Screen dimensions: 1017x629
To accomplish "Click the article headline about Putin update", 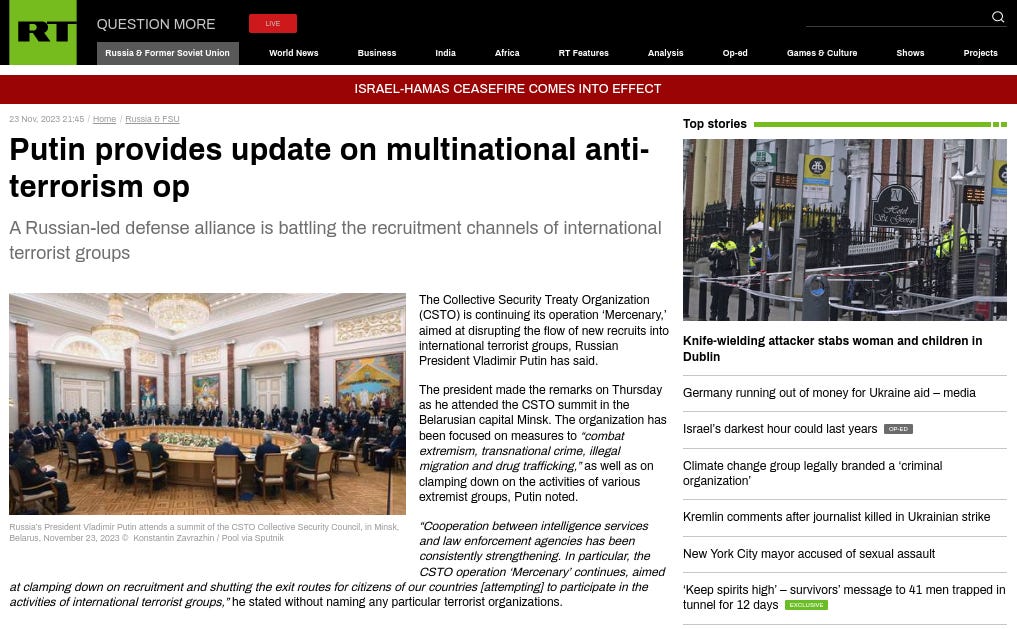I will [x=329, y=168].
